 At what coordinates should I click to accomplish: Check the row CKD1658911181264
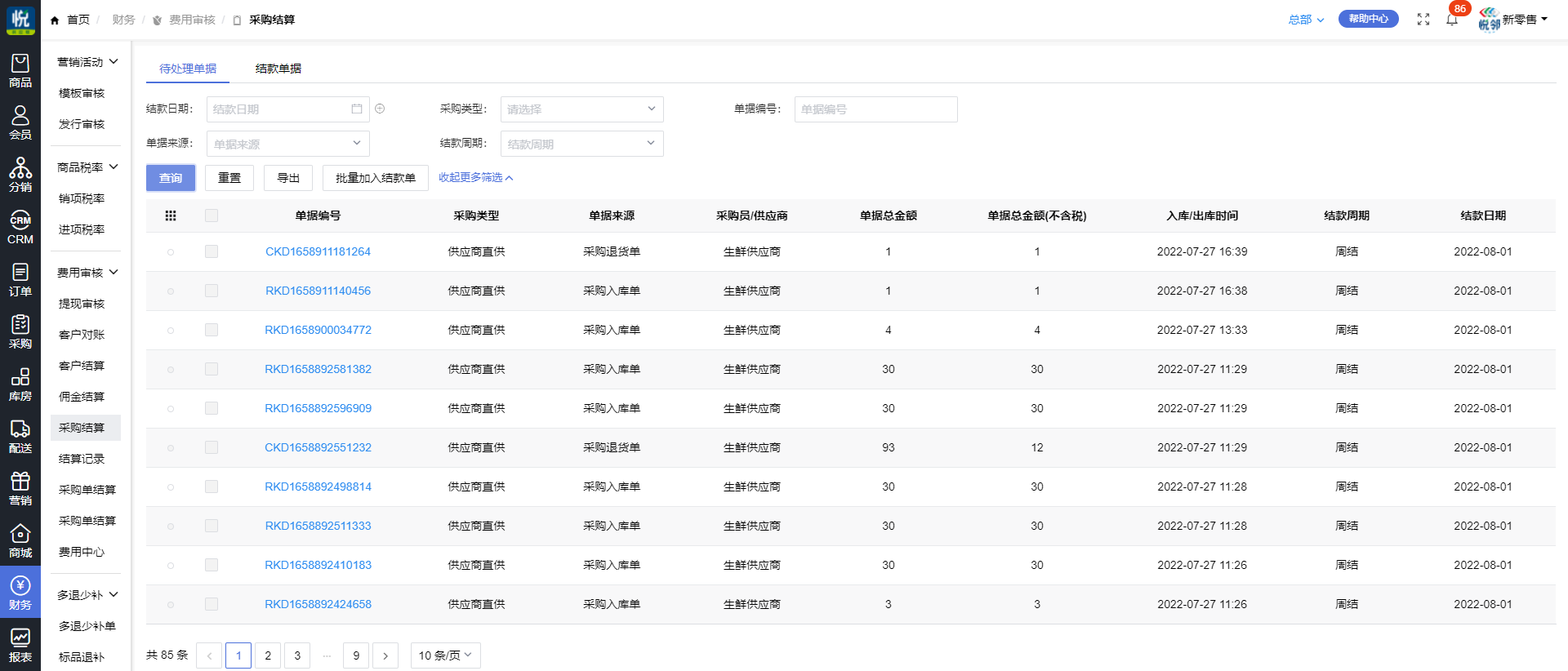click(212, 251)
